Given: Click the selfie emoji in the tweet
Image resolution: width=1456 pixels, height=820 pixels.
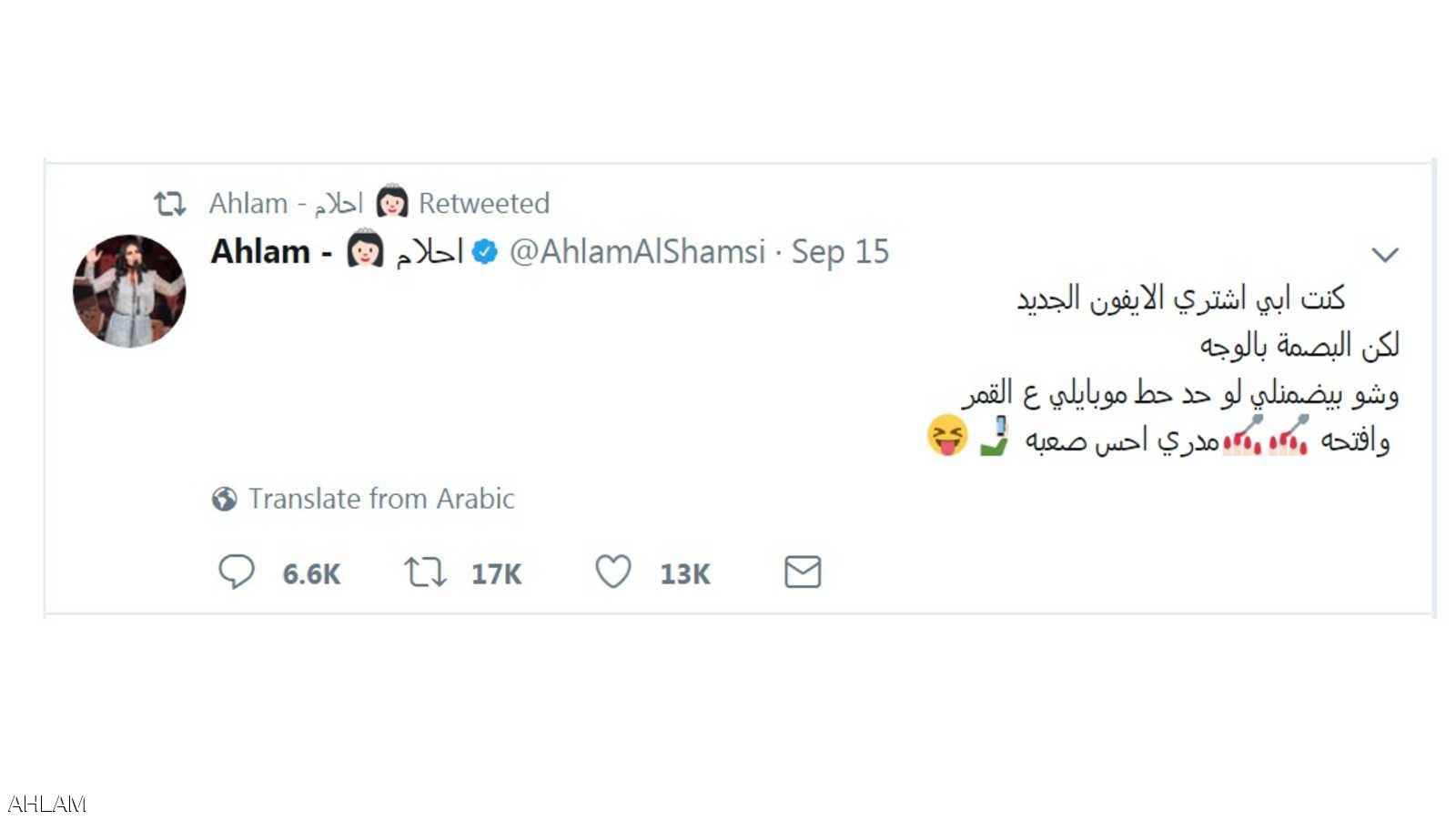Looking at the screenshot, I should [x=995, y=436].
